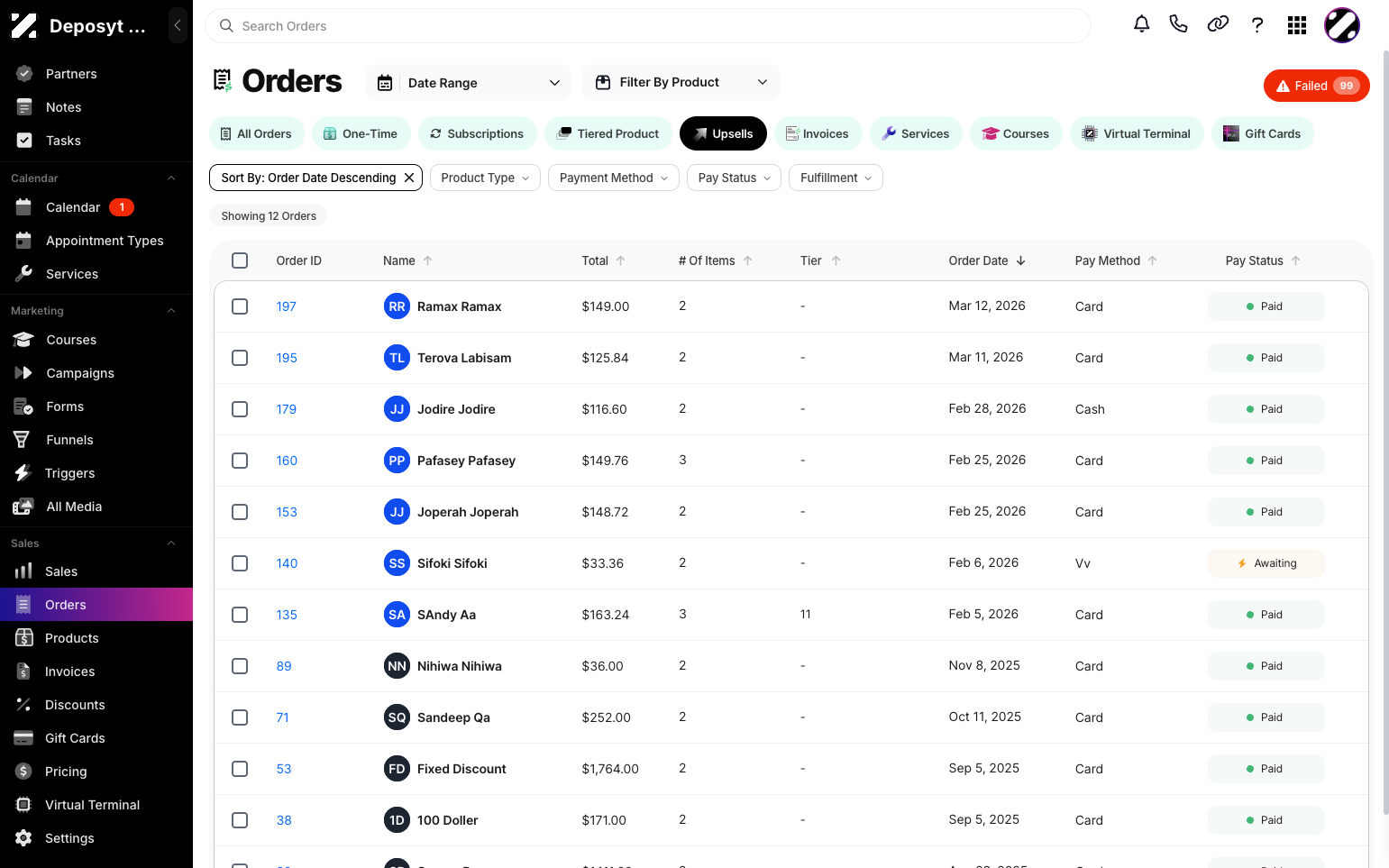The width and height of the screenshot is (1389, 868).
Task: Open the apps grid launcher
Action: [x=1297, y=25]
